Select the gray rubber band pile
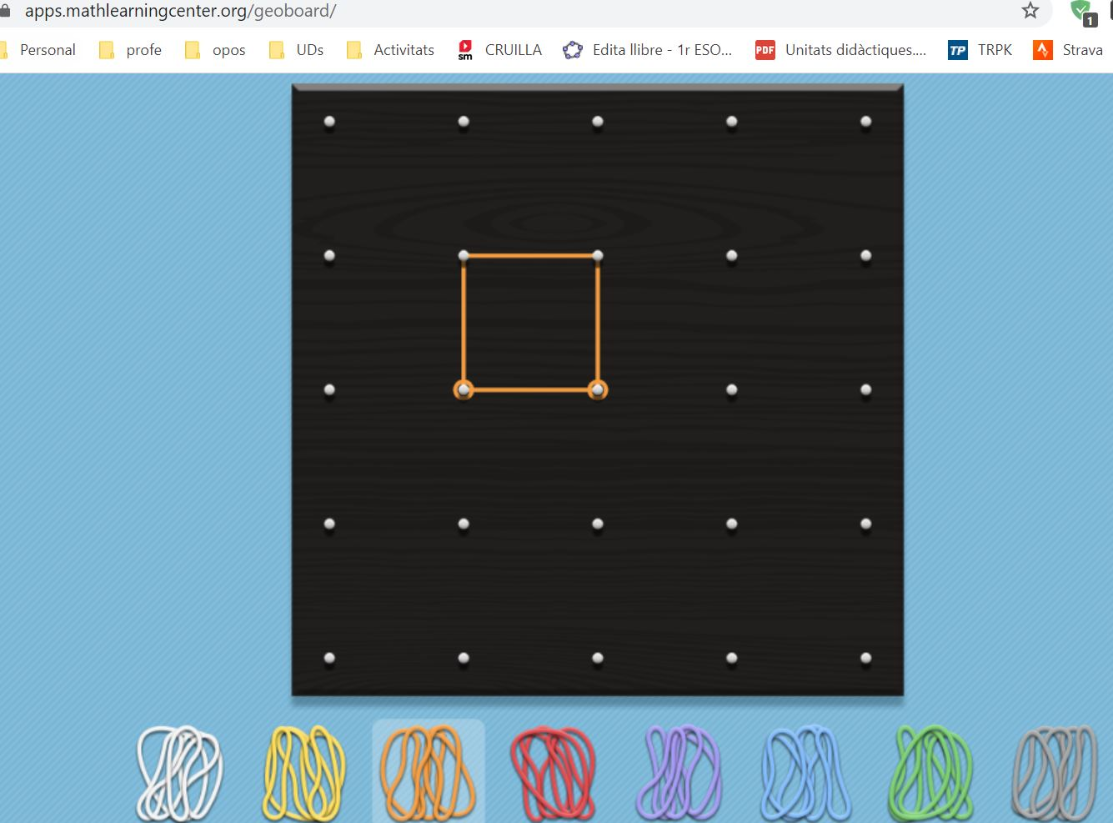 [x=1056, y=773]
